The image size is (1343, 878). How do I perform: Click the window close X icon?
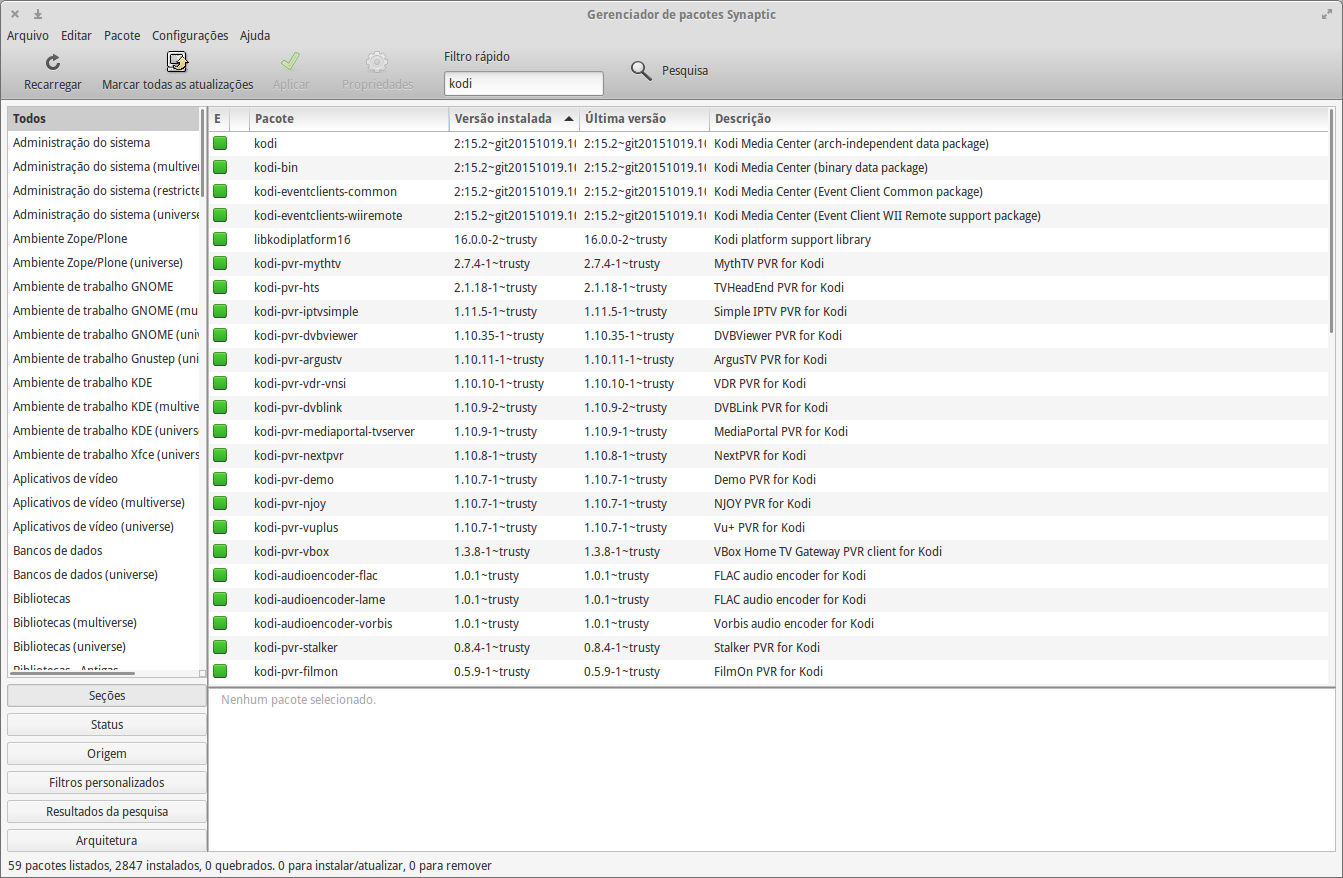pos(15,14)
